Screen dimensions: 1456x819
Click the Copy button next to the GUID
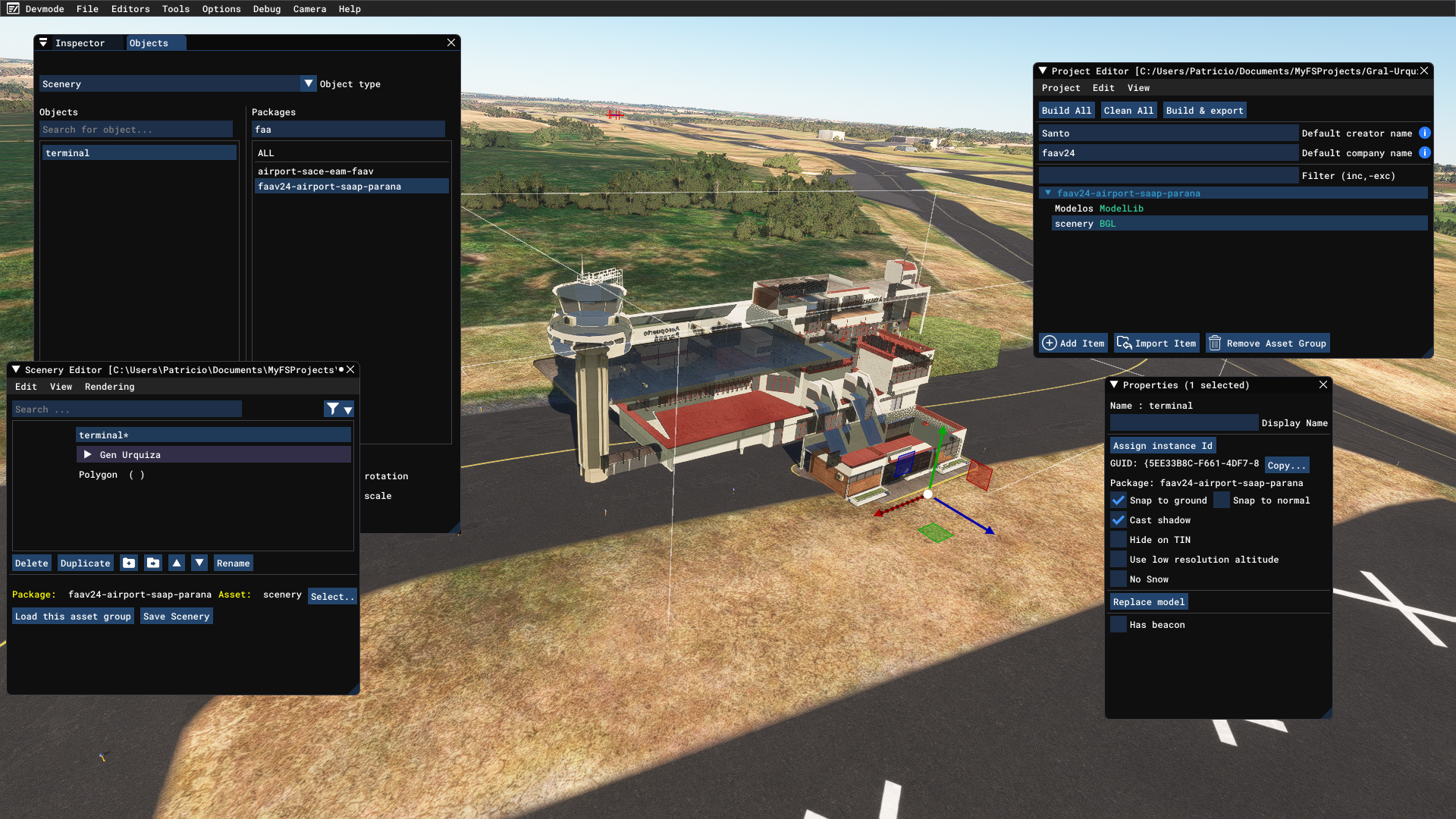[1286, 464]
